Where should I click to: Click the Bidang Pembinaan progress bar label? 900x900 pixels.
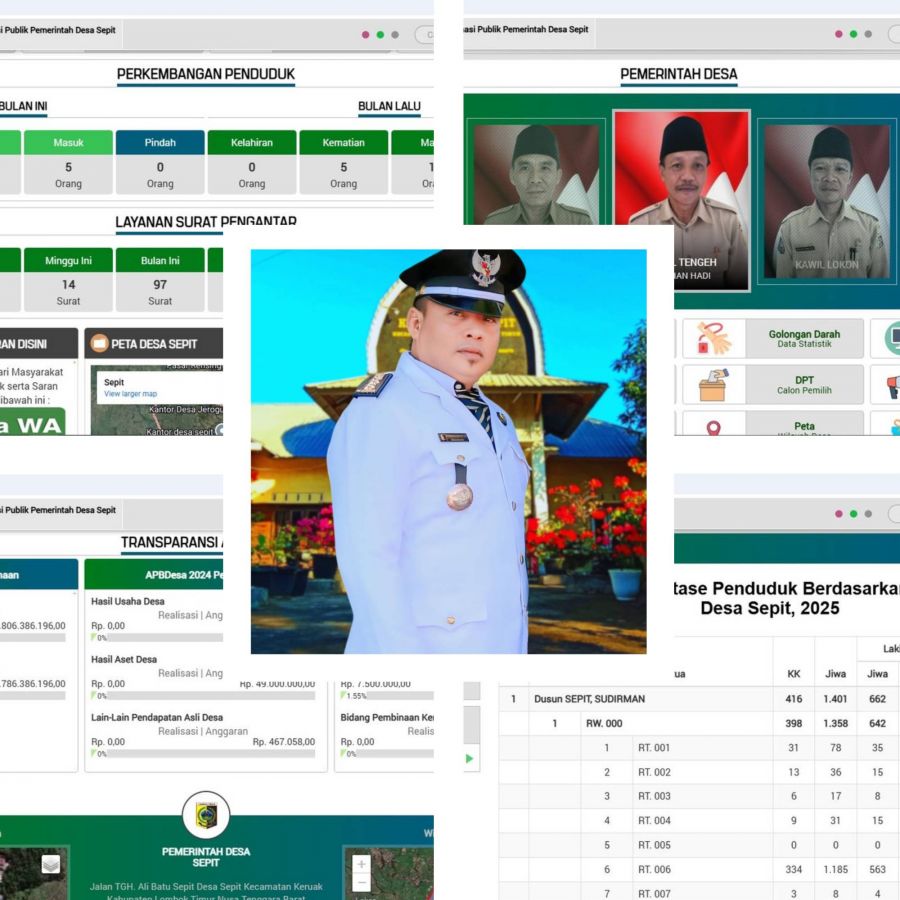[387, 717]
